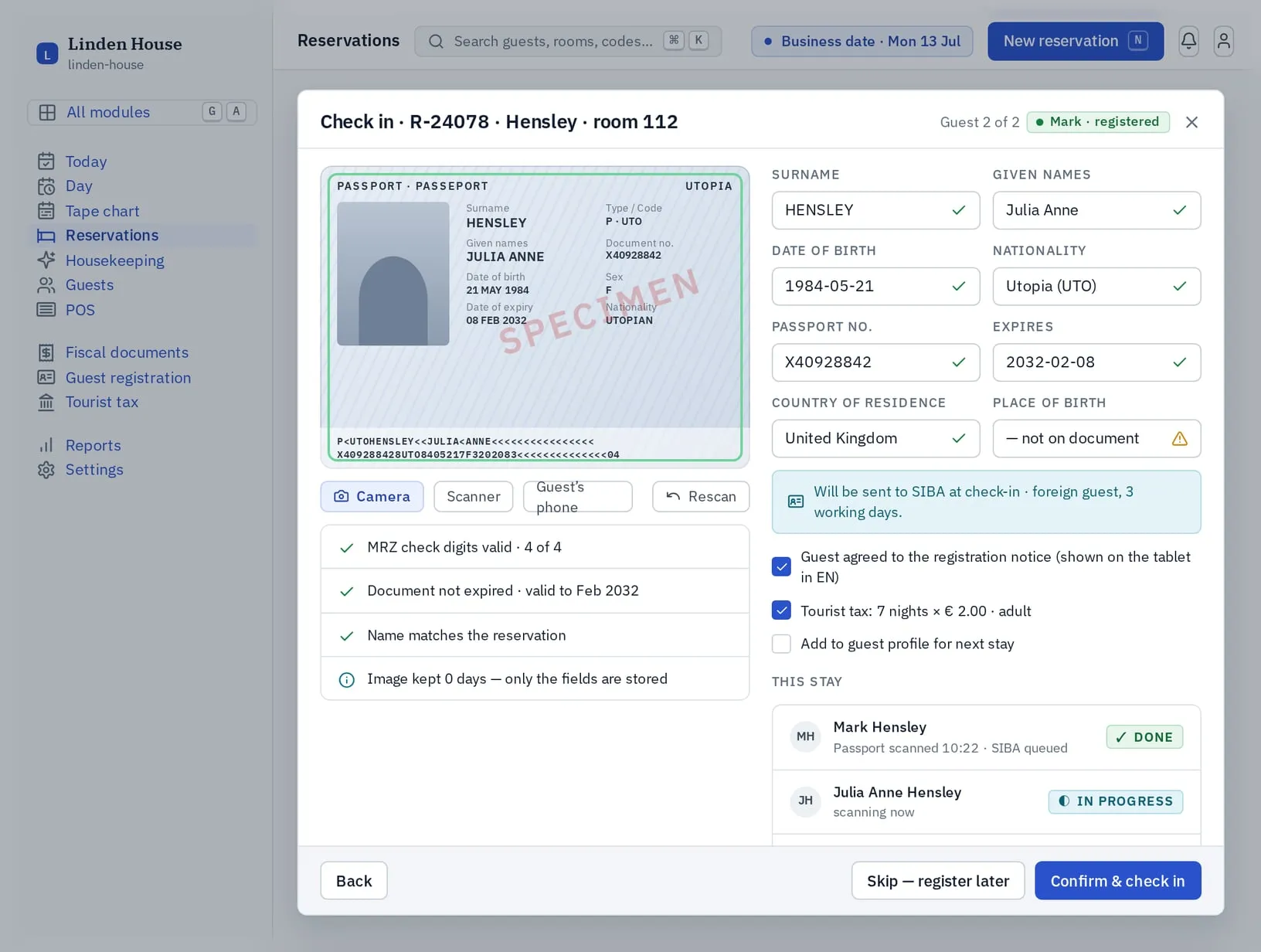The height and width of the screenshot is (952, 1261).
Task: Click the Reservations bed icon
Action: [46, 236]
